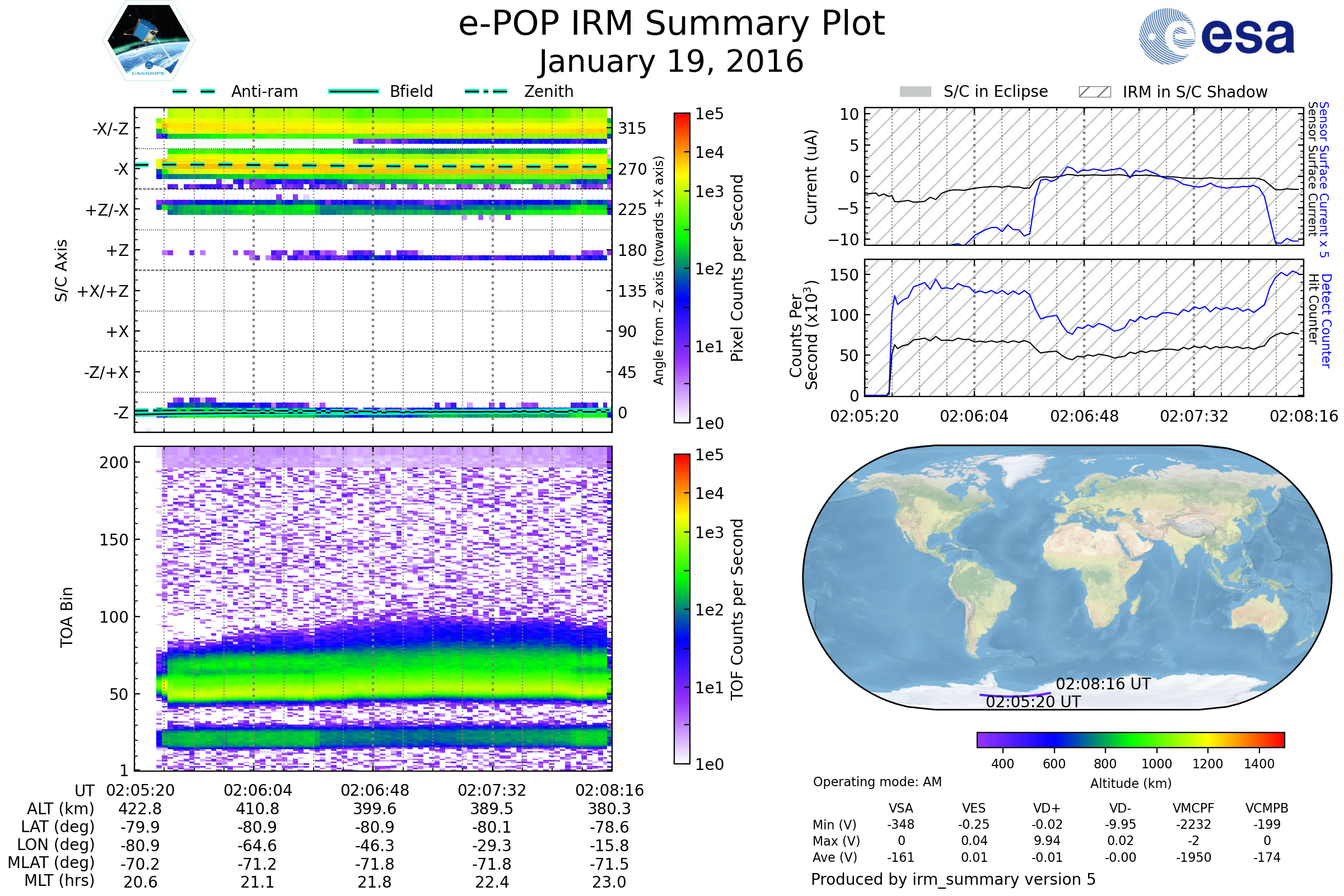Click the Produced by irm_summary version text

tap(953, 879)
